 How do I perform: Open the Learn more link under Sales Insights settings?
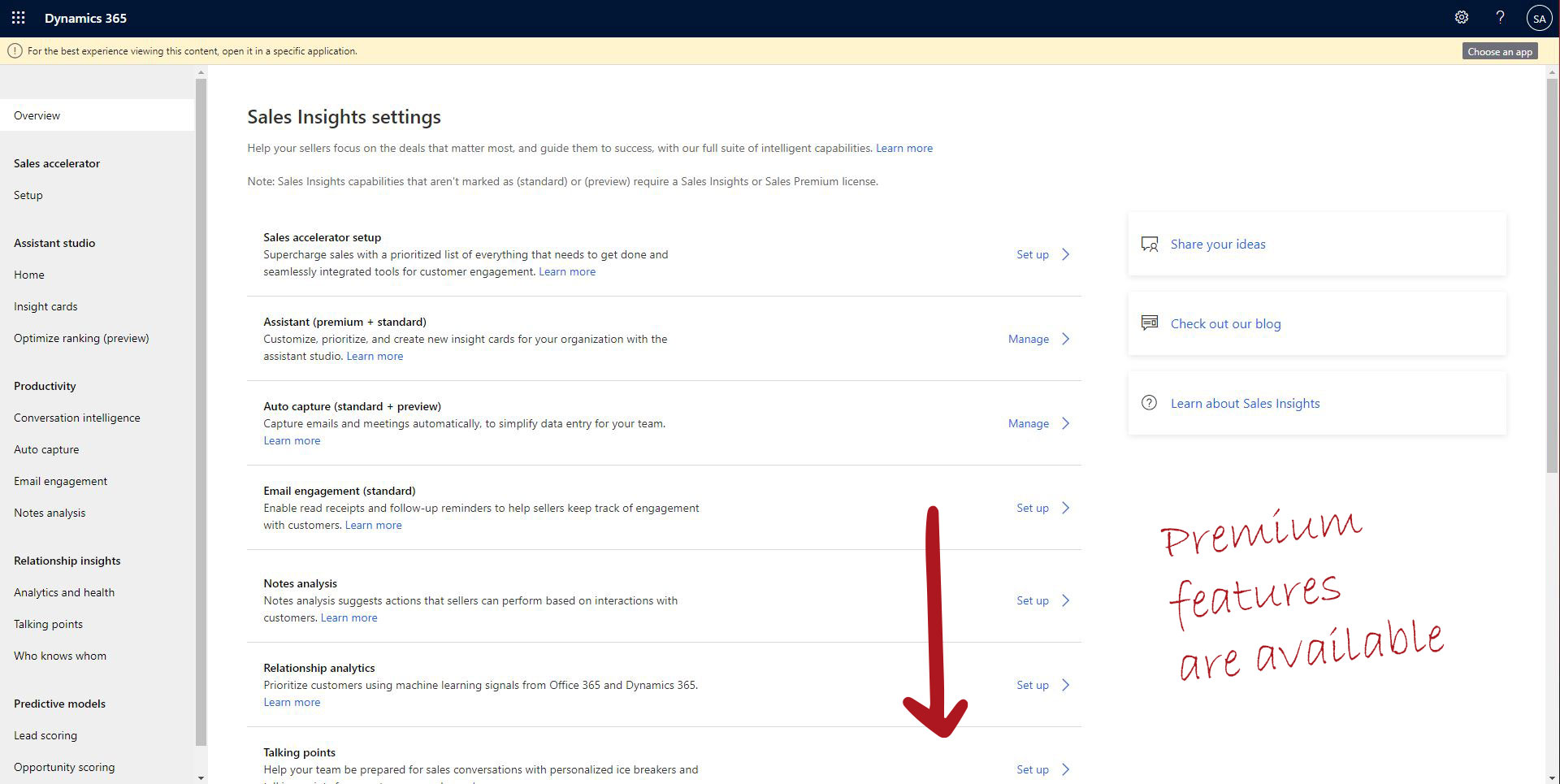click(903, 148)
